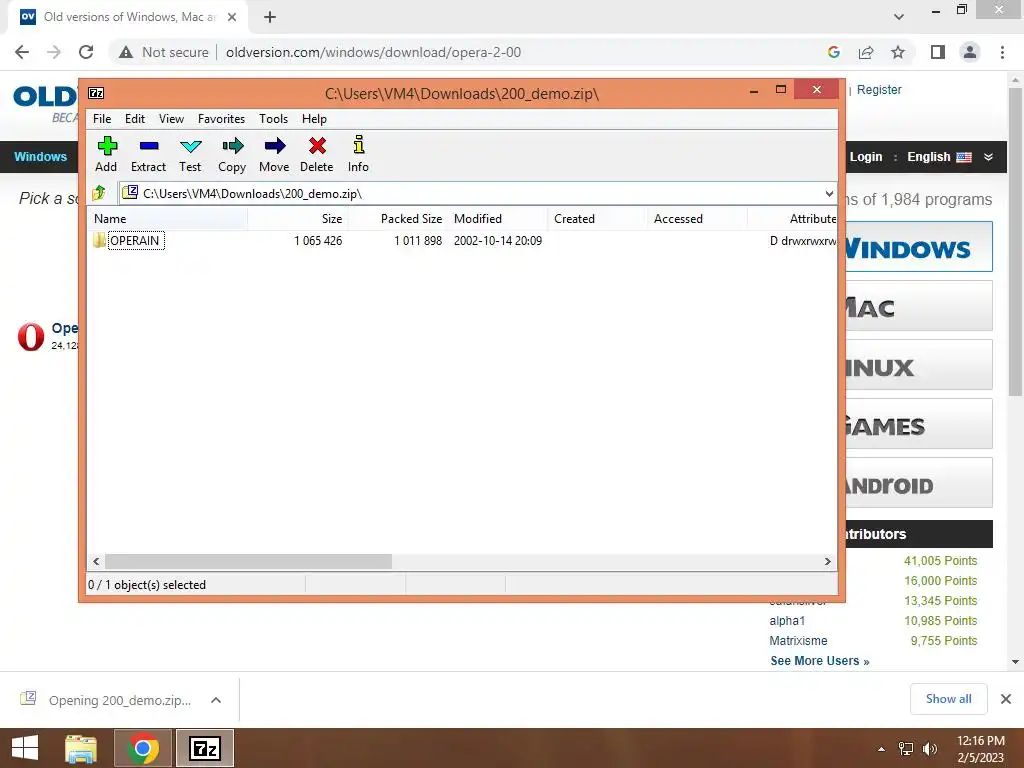Open Windows Start menu
This screenshot has height=768, width=1024.
pyautogui.click(x=25, y=748)
